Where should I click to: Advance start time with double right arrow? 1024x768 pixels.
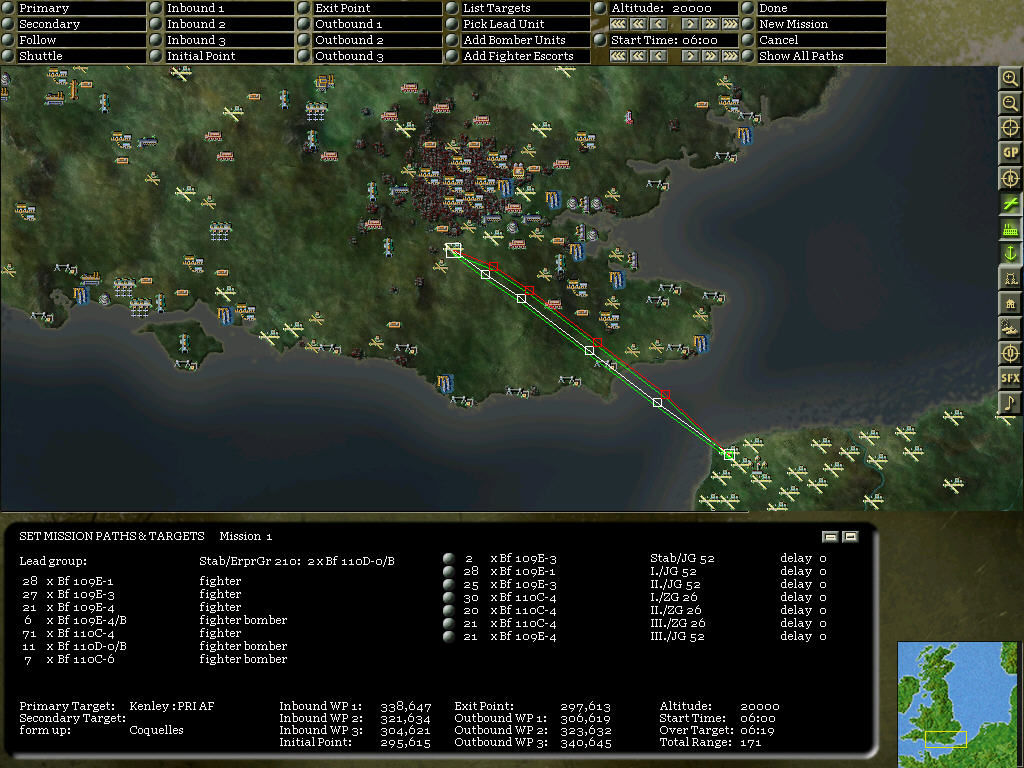coord(710,56)
